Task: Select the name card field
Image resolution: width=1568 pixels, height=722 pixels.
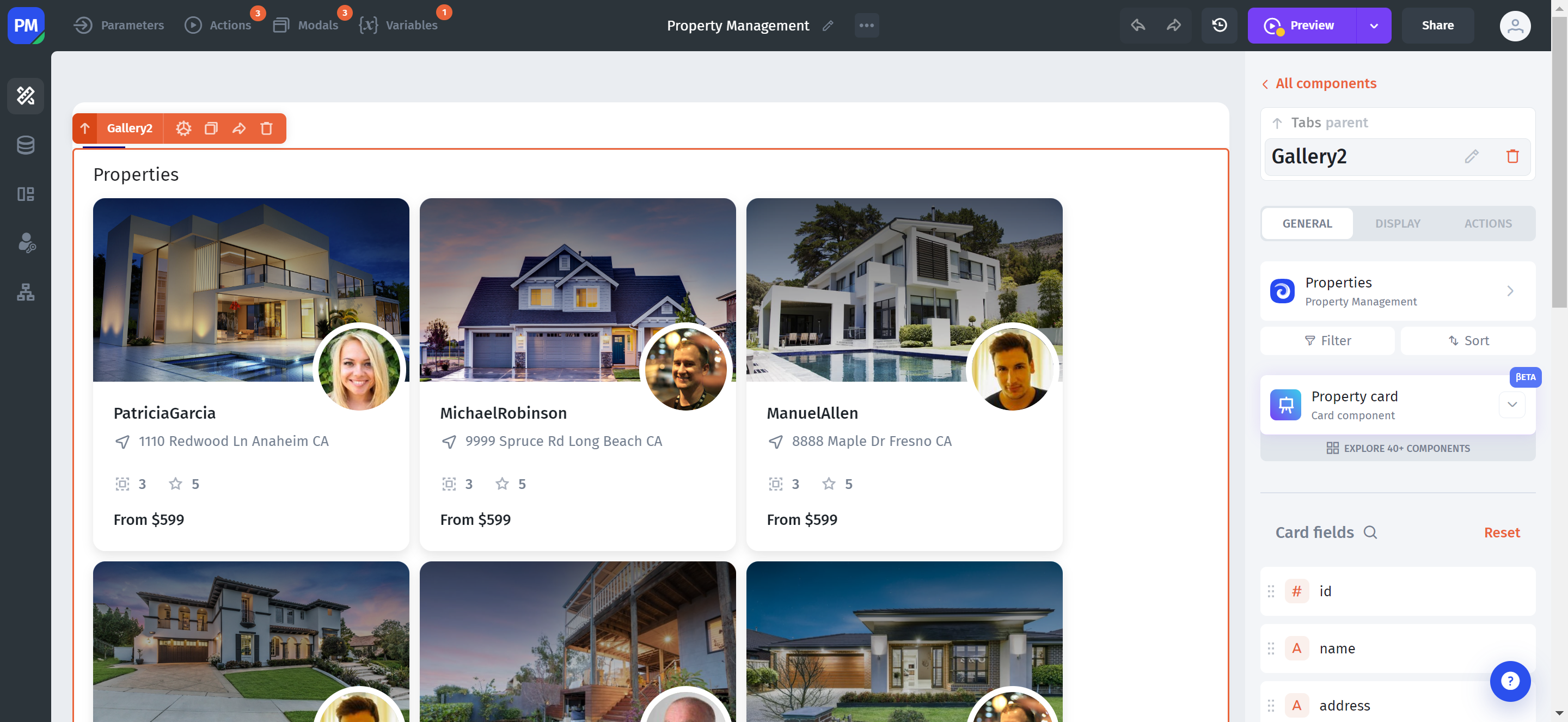Action: point(1398,648)
